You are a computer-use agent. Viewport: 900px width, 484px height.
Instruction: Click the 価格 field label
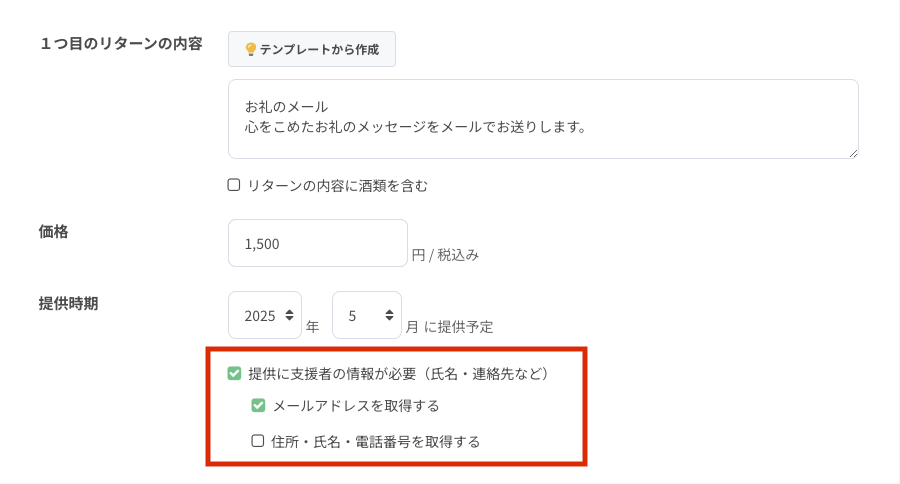(53, 231)
